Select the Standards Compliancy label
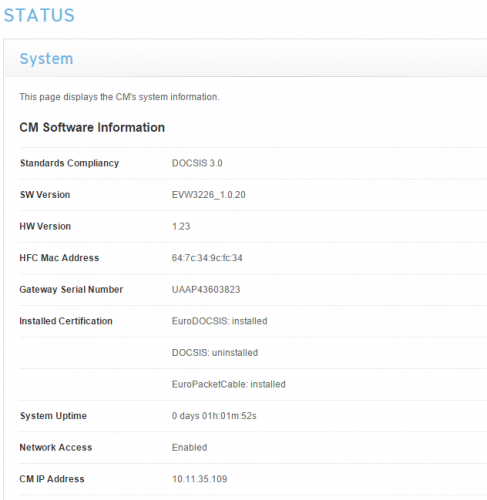This screenshot has height=500, width=487. (69, 163)
